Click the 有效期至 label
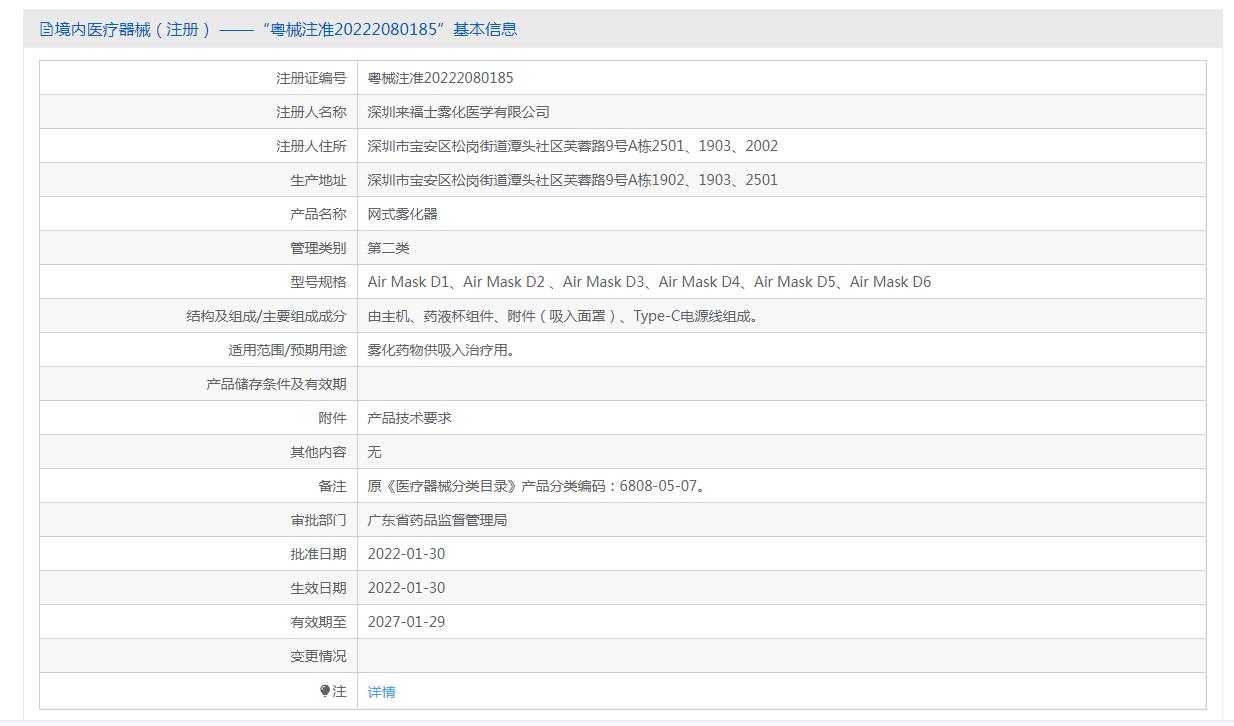Image resolution: width=1234 pixels, height=726 pixels. tap(318, 622)
